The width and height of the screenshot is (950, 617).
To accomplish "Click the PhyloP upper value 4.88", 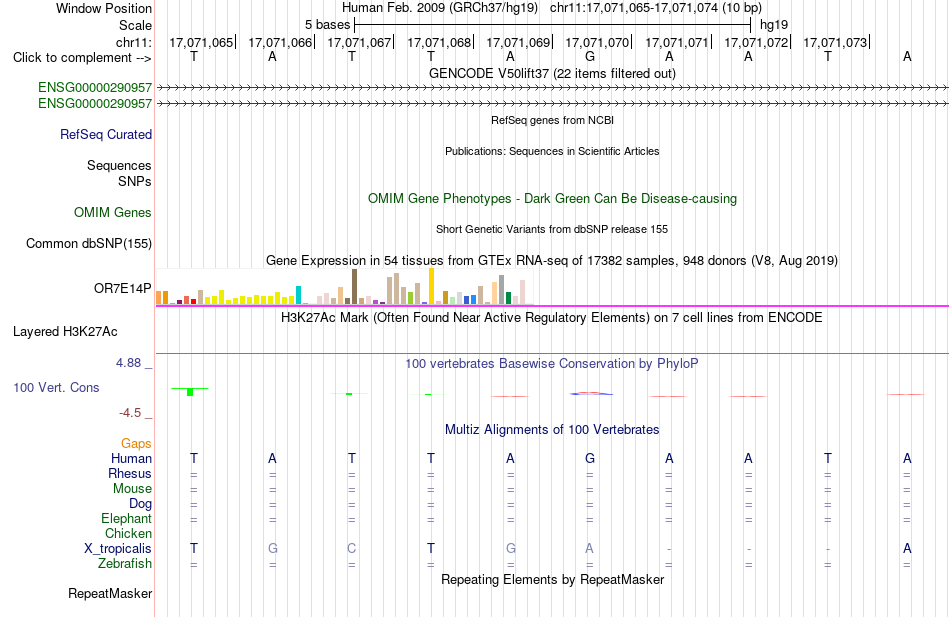I will [128, 363].
